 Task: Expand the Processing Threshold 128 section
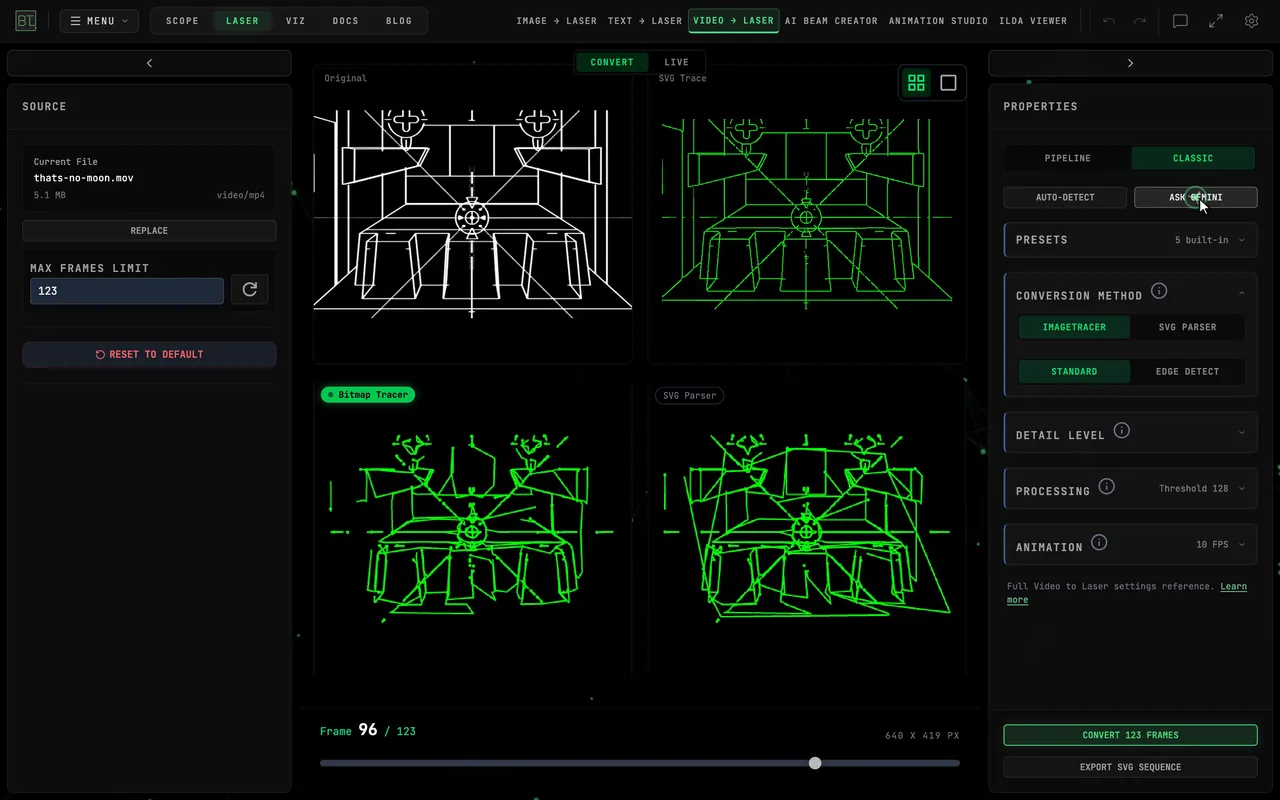pos(1131,489)
